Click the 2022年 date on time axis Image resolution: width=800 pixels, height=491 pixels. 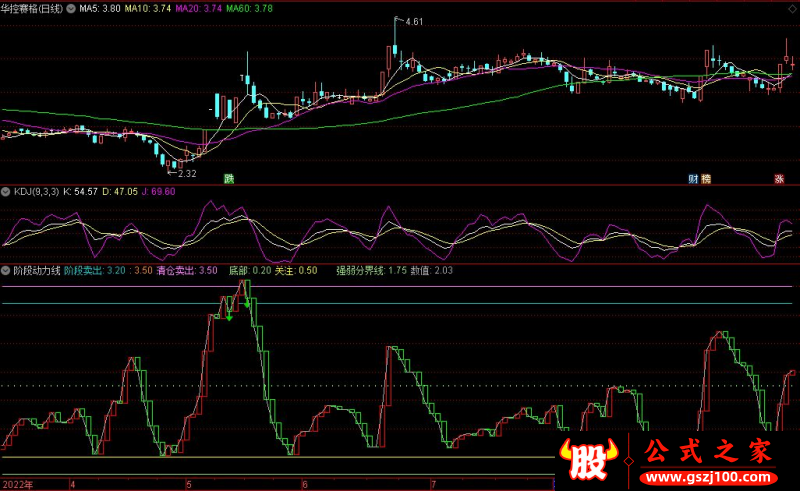17,484
